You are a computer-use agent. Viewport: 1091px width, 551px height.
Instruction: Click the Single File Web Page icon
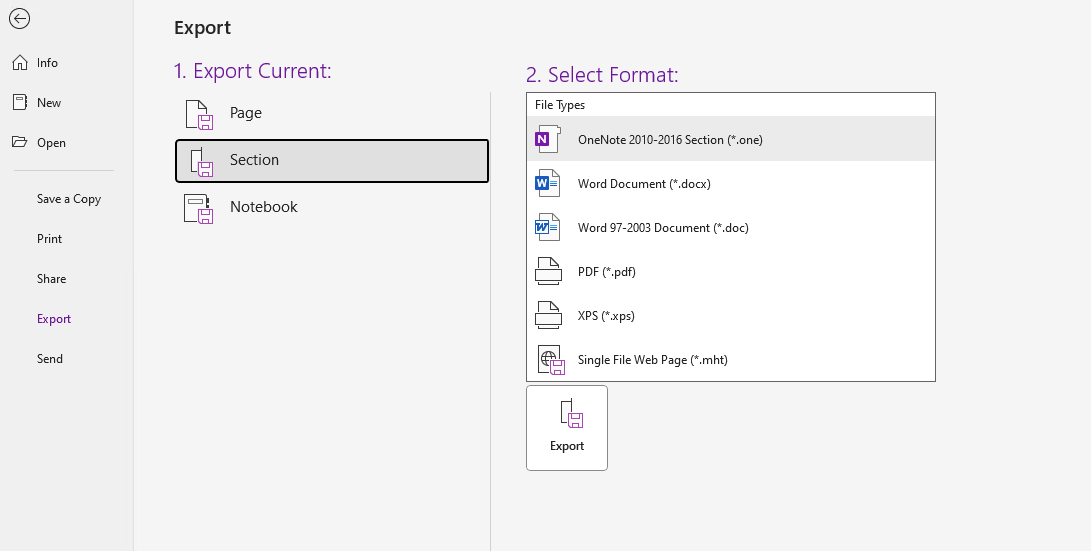coord(550,360)
